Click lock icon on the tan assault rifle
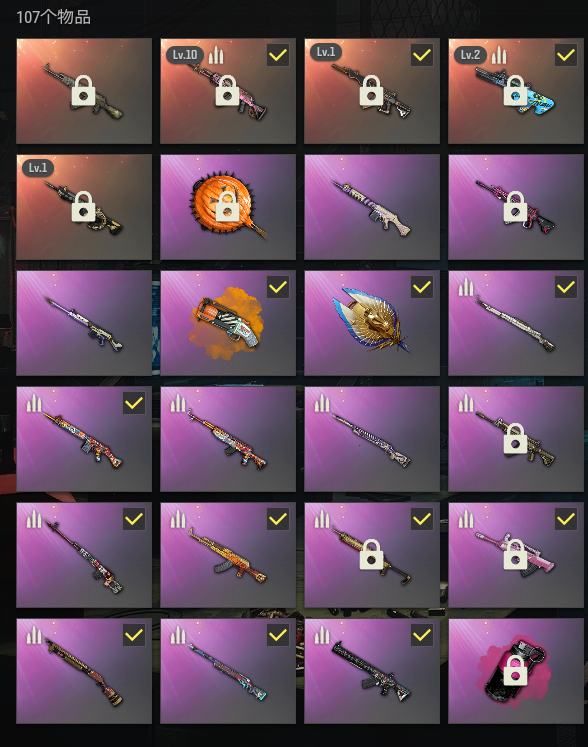 [x=516, y=438]
